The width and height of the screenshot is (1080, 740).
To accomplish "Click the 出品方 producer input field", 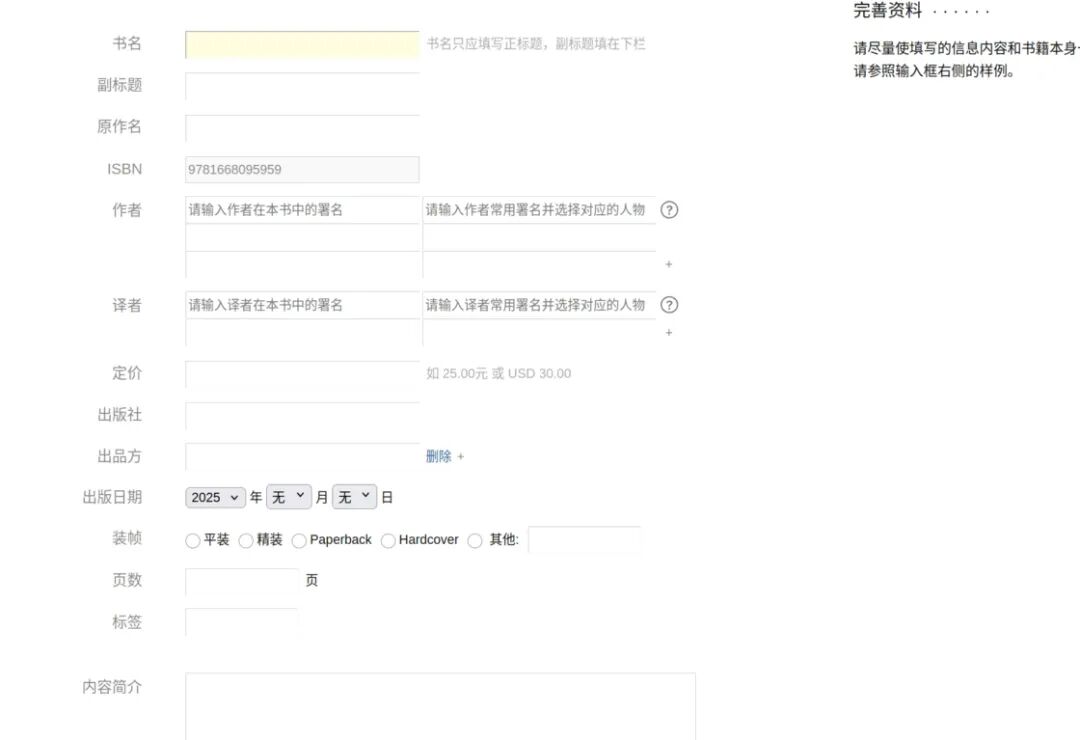I will tap(302, 457).
